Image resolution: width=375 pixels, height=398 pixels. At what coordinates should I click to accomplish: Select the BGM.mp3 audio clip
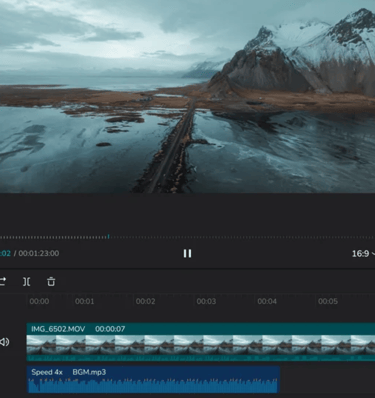click(153, 379)
